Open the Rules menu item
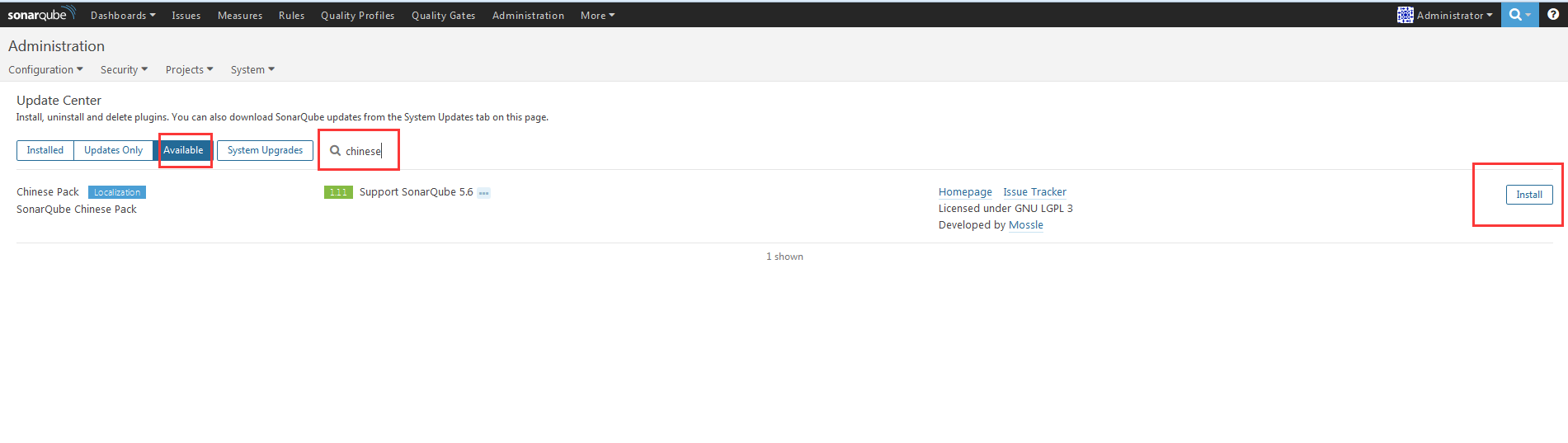This screenshot has width=1568, height=443. tap(291, 16)
